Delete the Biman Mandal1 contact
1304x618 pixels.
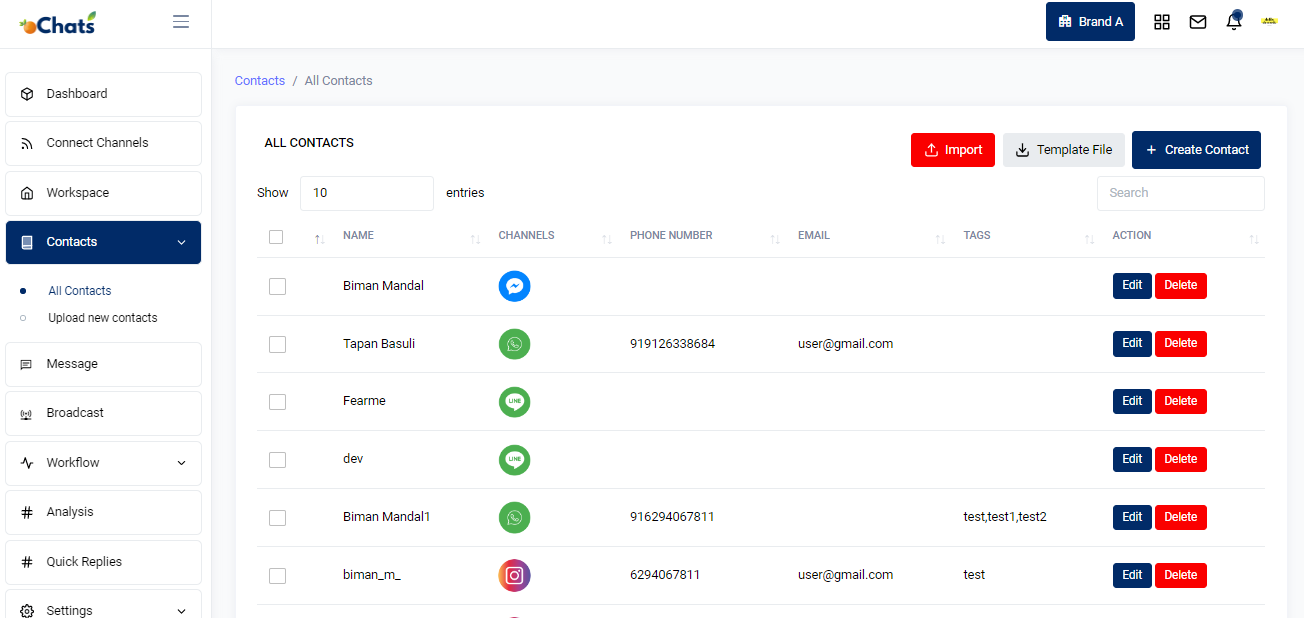[x=1181, y=518]
